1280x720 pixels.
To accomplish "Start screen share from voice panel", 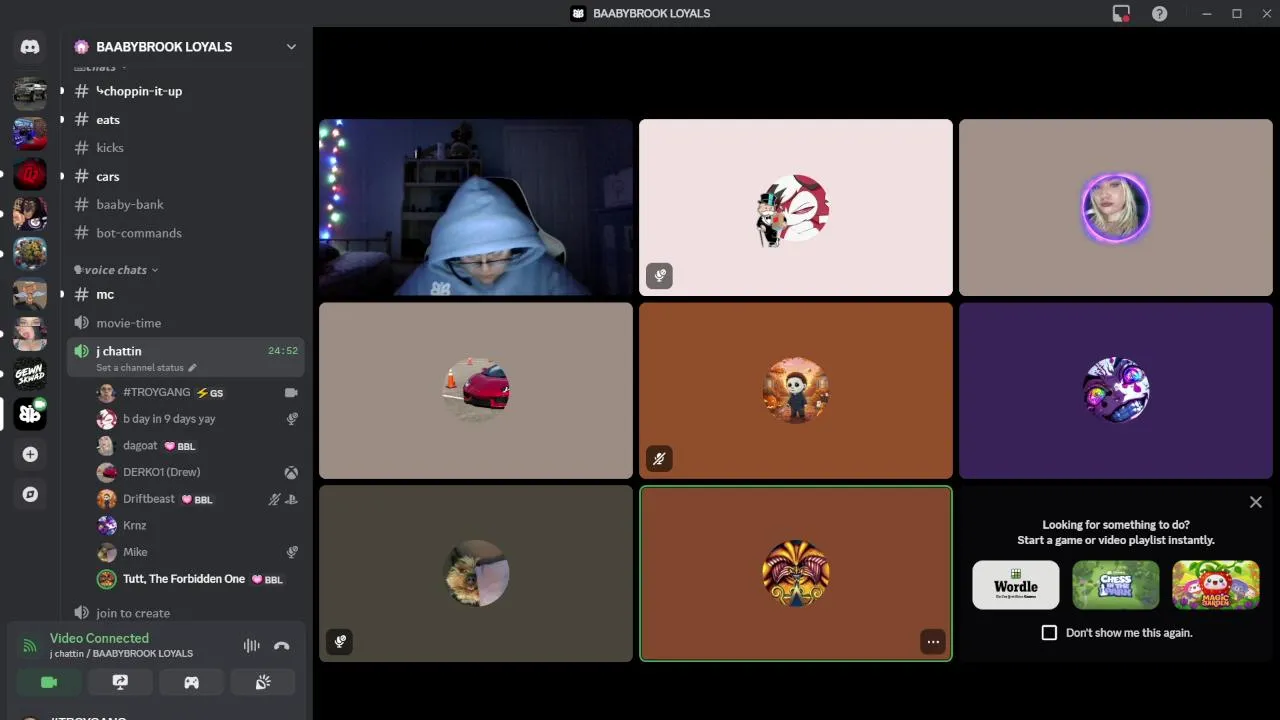I will 120,682.
